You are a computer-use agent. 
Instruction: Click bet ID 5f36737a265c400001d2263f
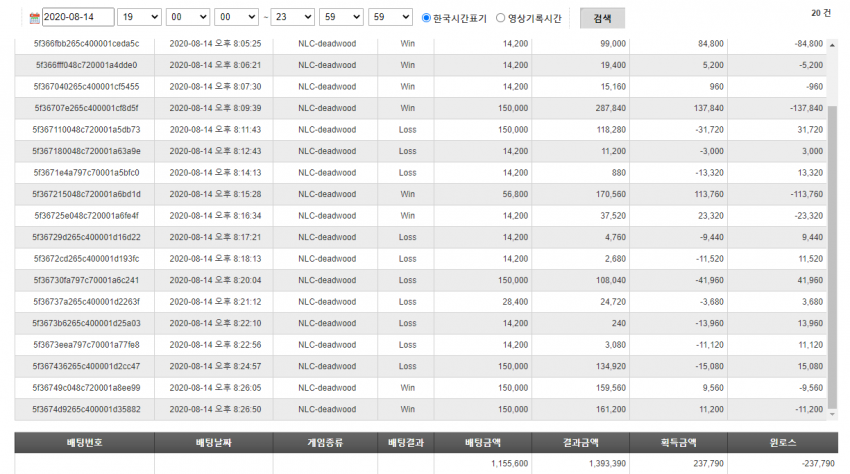(x=86, y=302)
